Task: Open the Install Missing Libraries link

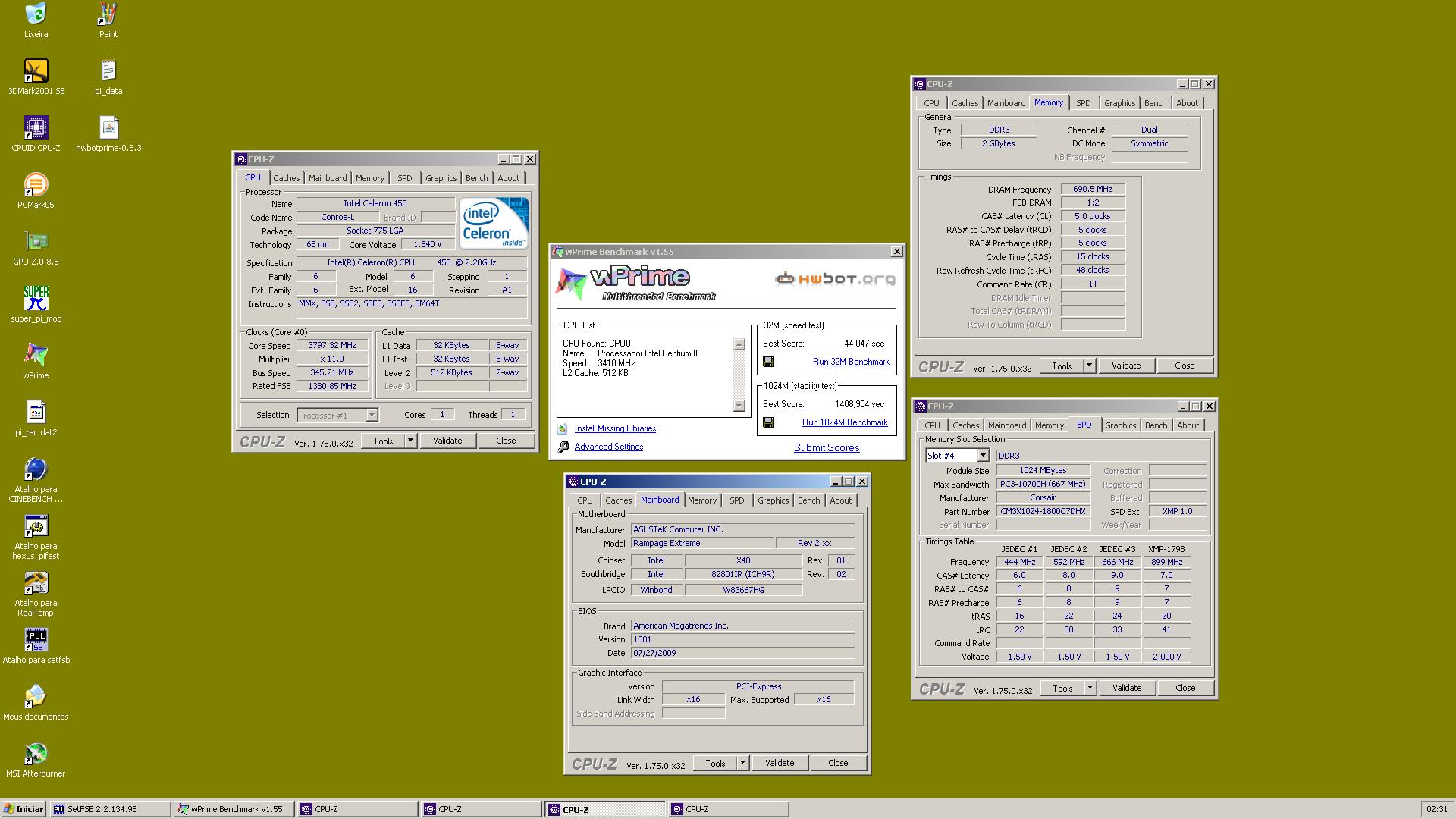Action: 615,429
